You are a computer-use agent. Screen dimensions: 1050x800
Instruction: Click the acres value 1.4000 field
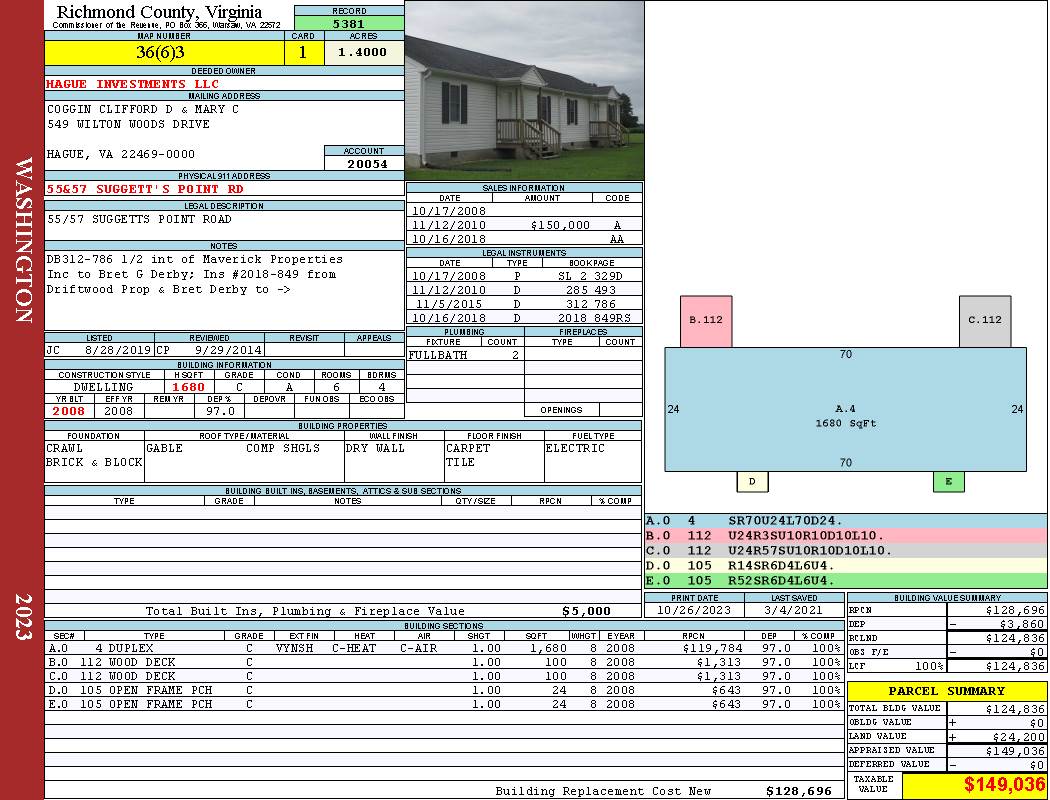364,52
